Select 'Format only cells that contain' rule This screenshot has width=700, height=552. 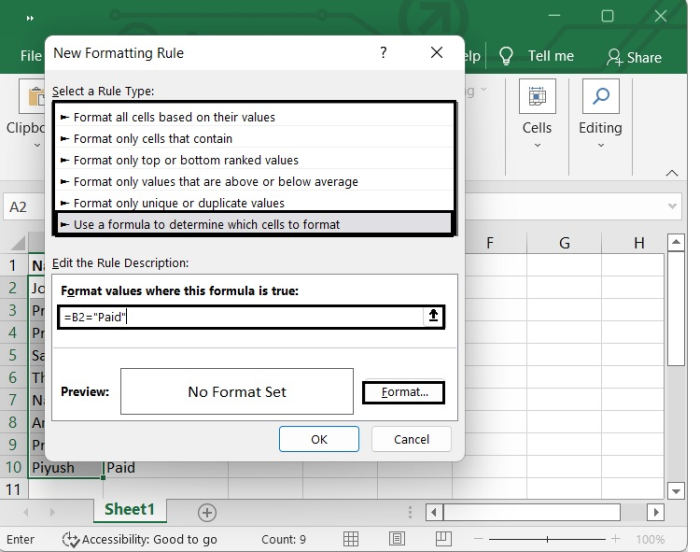[153, 139]
